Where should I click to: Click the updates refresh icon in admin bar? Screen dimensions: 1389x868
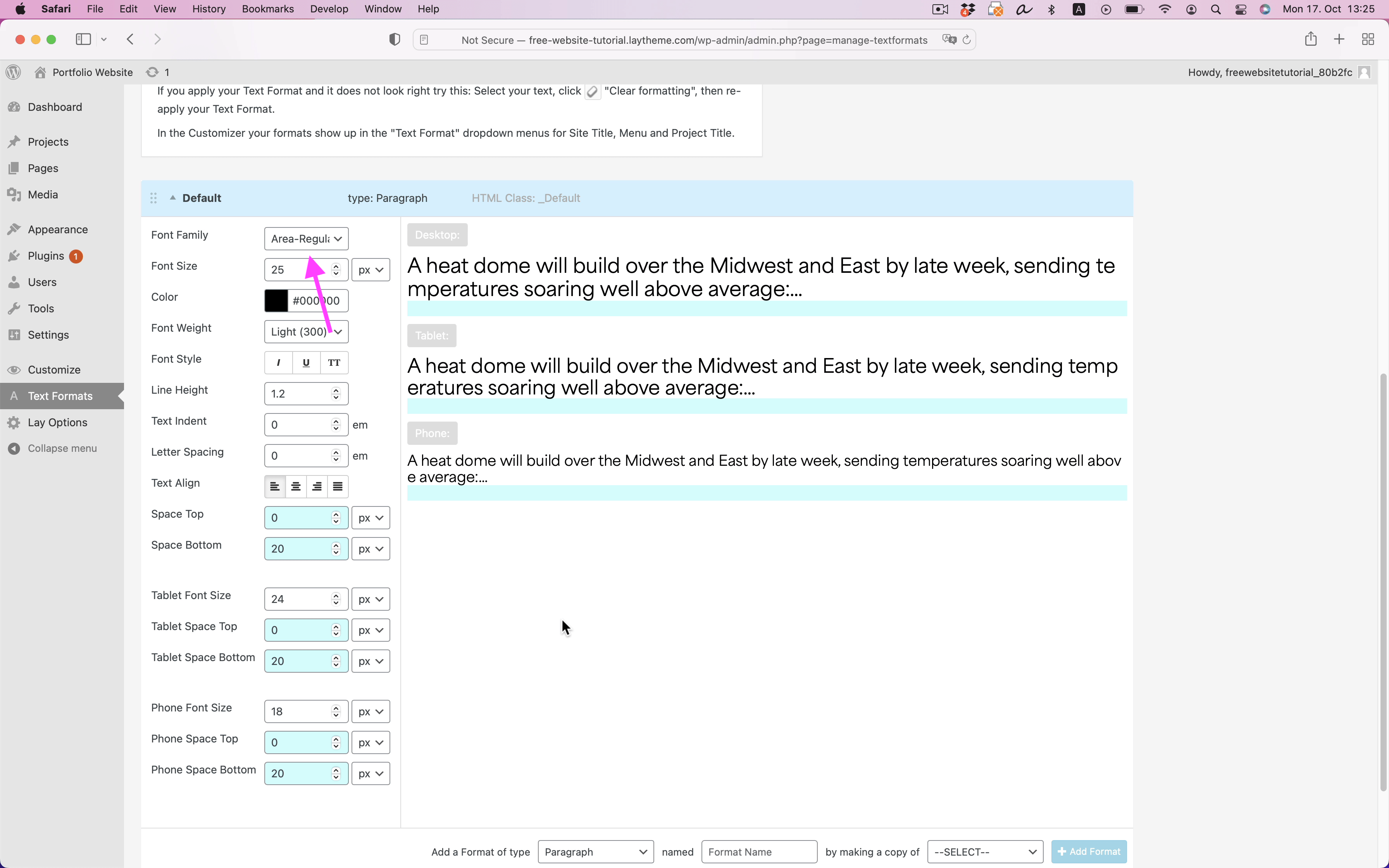pyautogui.click(x=152, y=72)
